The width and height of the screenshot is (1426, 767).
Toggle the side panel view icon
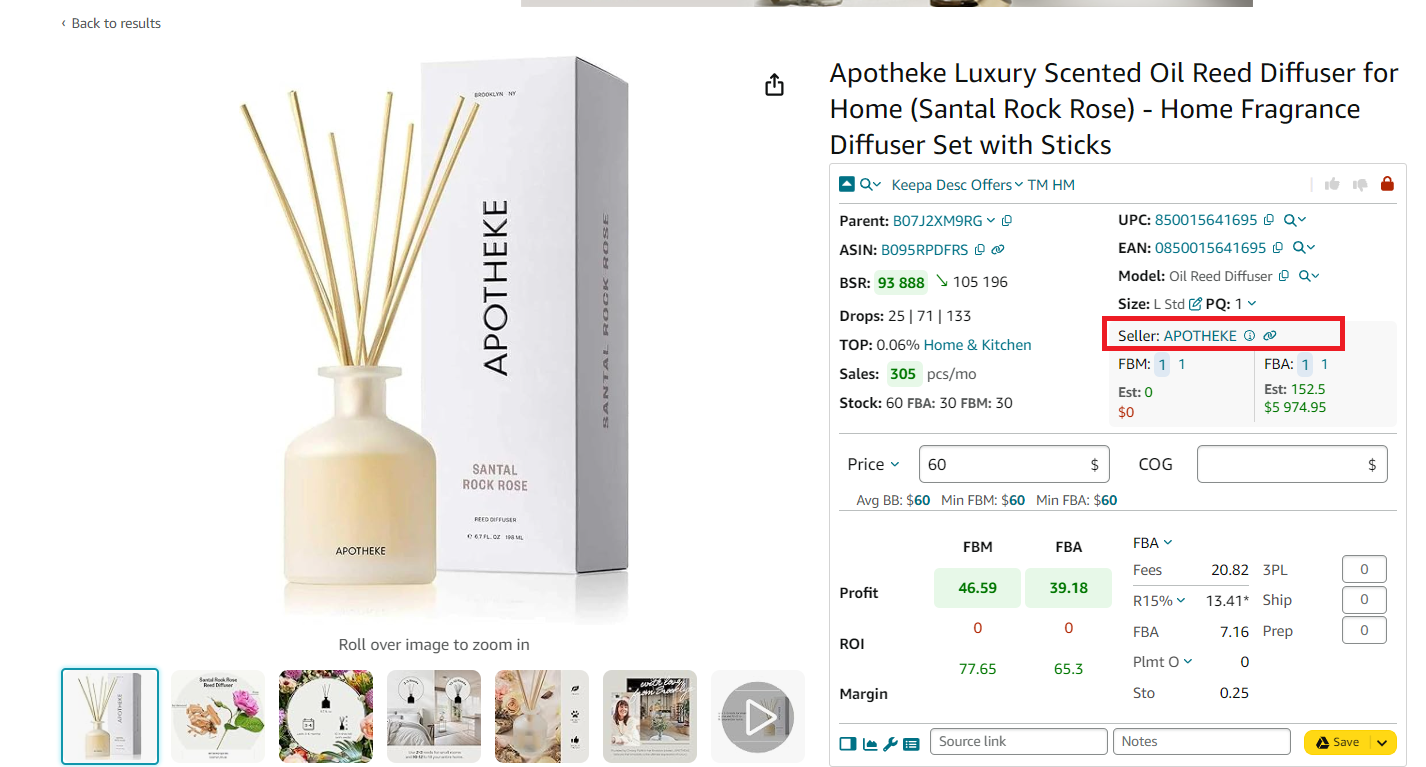click(848, 744)
